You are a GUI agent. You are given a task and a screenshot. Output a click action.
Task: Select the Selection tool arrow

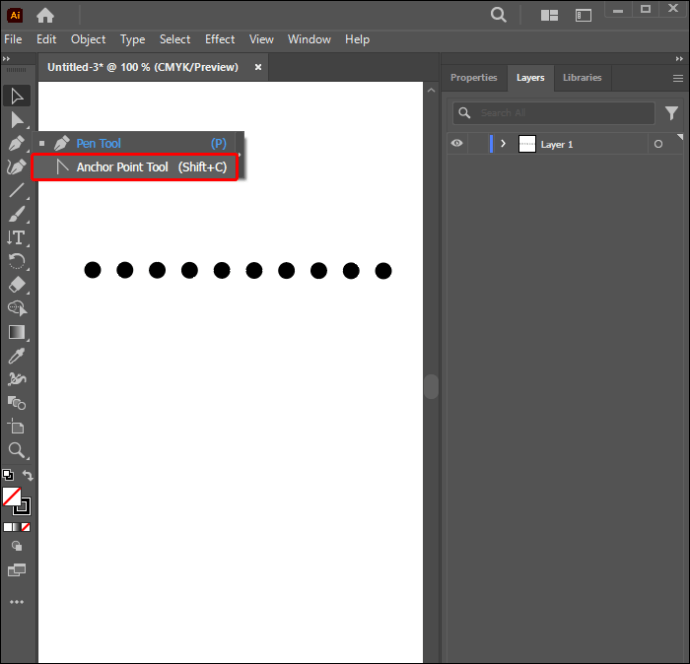[17, 95]
